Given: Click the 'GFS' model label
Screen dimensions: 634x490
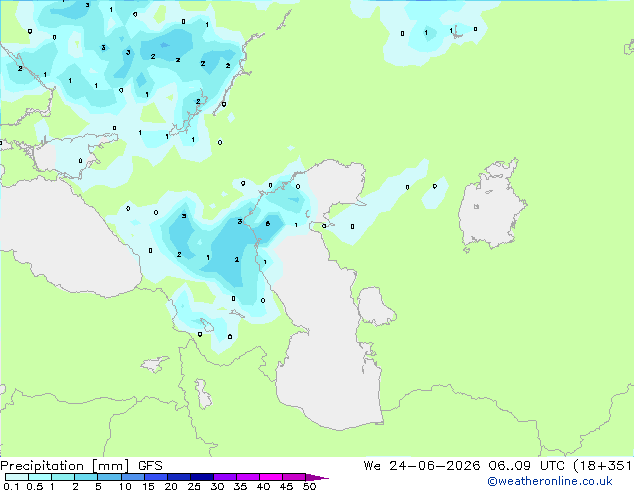Looking at the screenshot, I should click(x=150, y=466).
